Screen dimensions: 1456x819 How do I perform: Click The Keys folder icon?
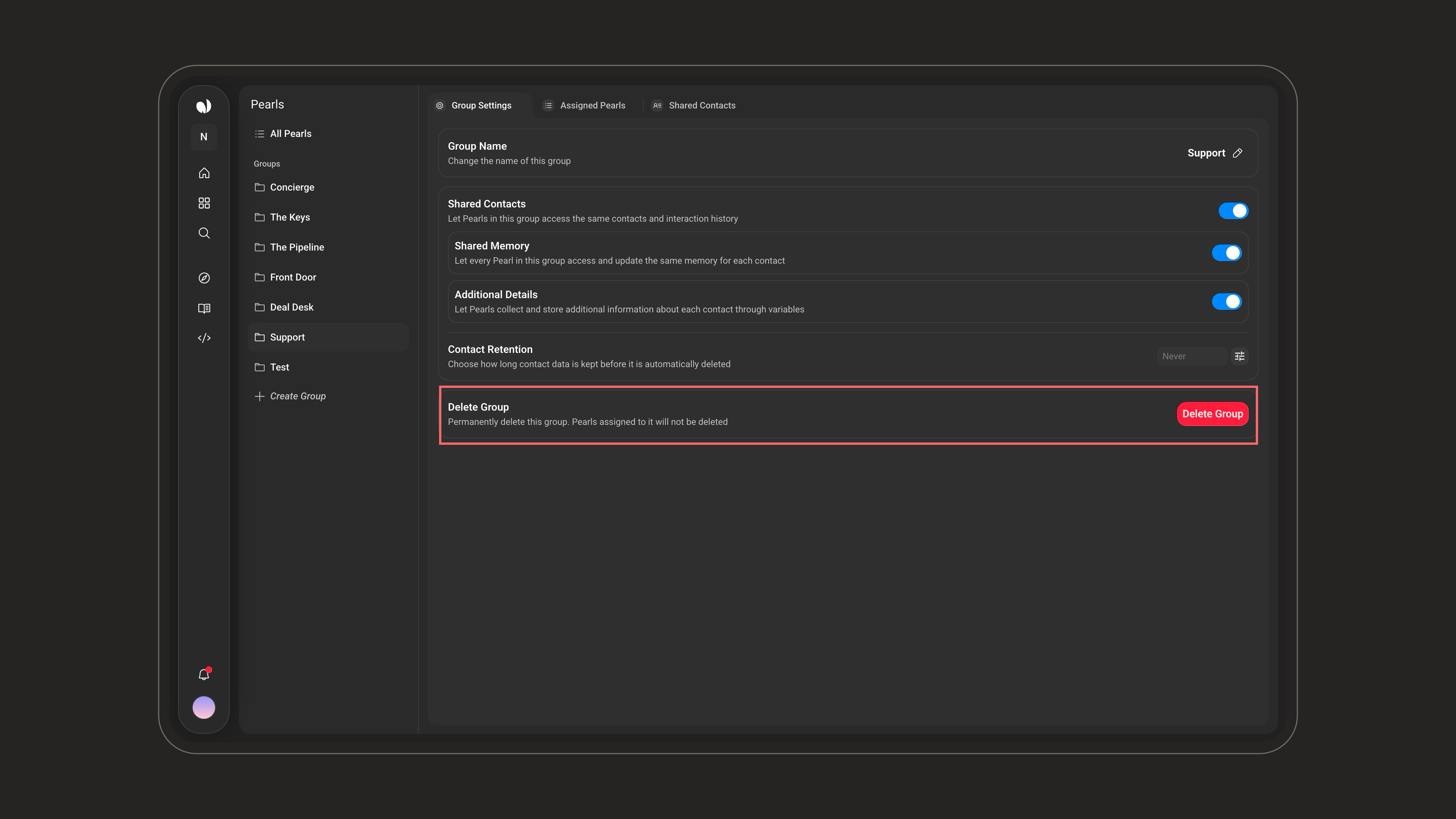click(x=259, y=217)
